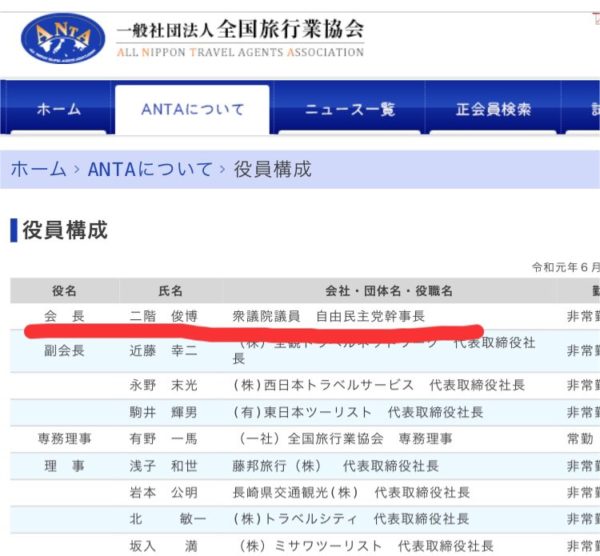Open the ニュース一覧 tab

(350, 109)
